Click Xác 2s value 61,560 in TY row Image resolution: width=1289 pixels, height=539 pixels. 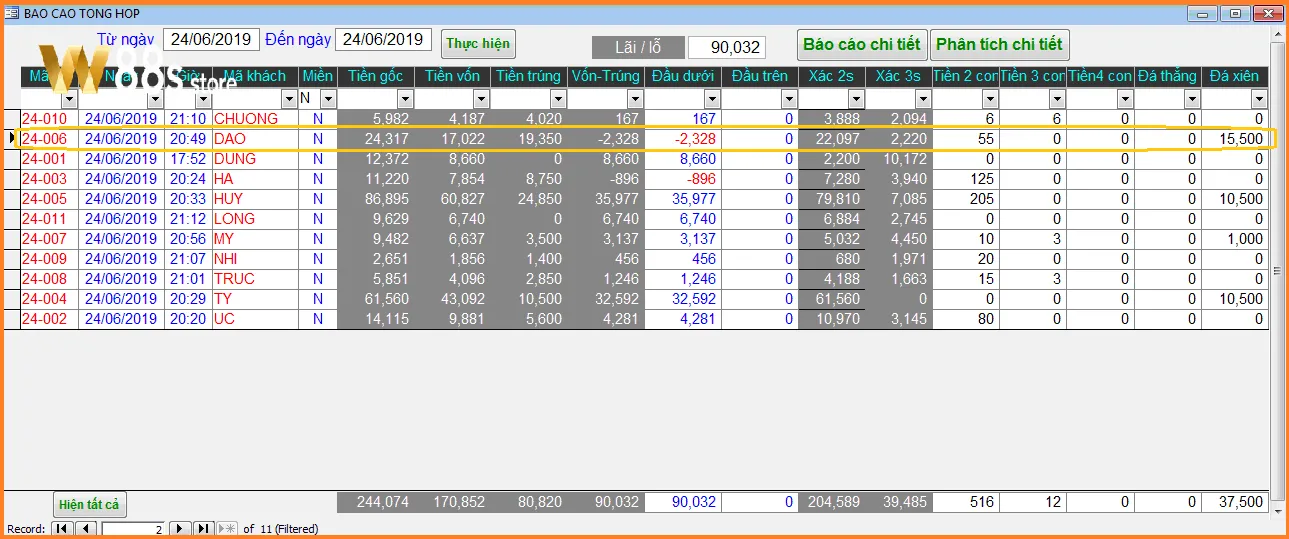tap(837, 299)
